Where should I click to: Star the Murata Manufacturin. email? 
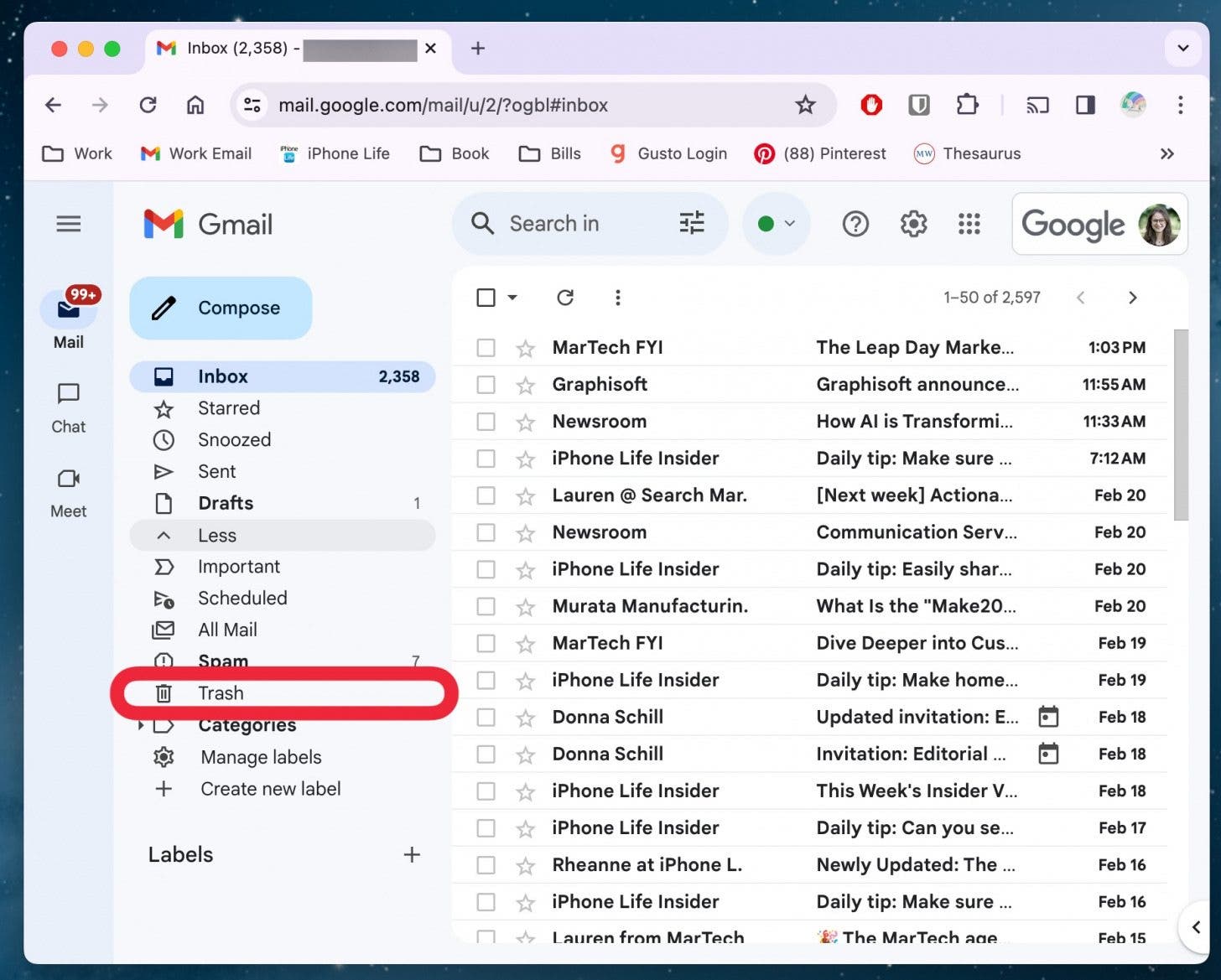(526, 606)
